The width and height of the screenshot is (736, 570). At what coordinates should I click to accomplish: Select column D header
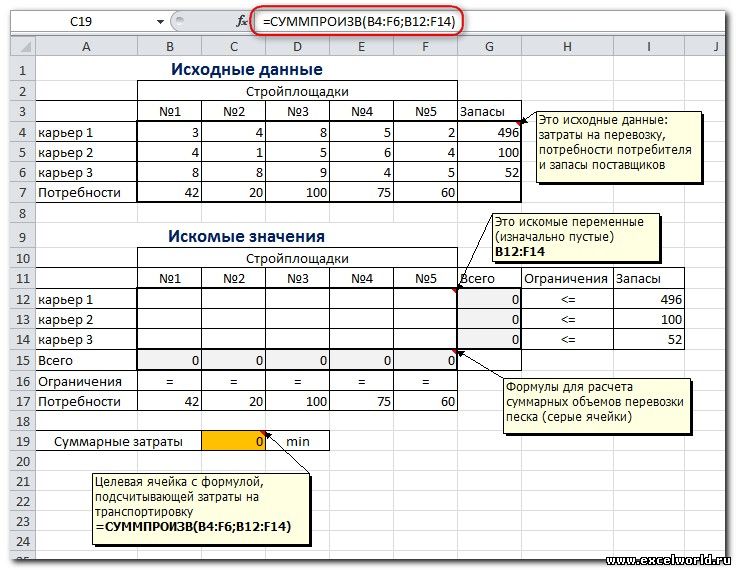pyautogui.click(x=298, y=46)
